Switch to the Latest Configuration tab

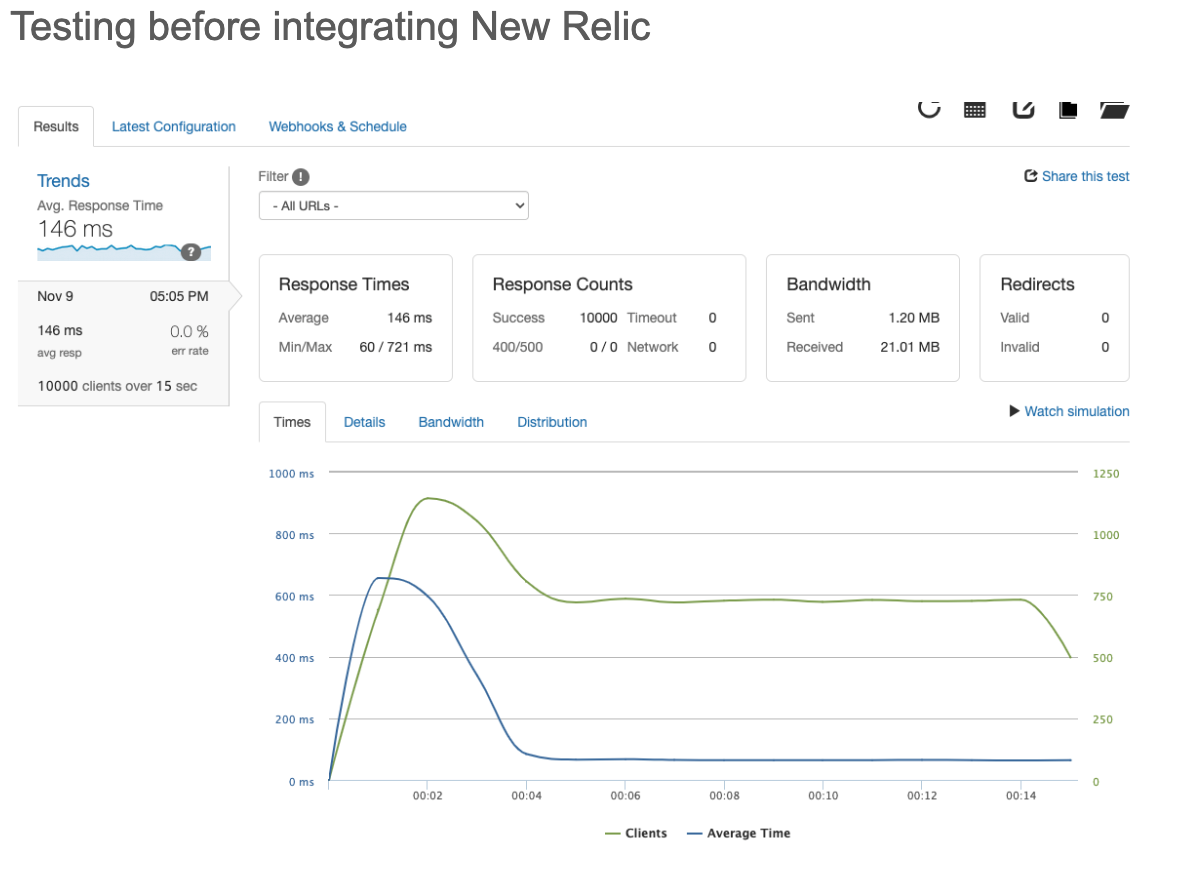click(x=174, y=127)
